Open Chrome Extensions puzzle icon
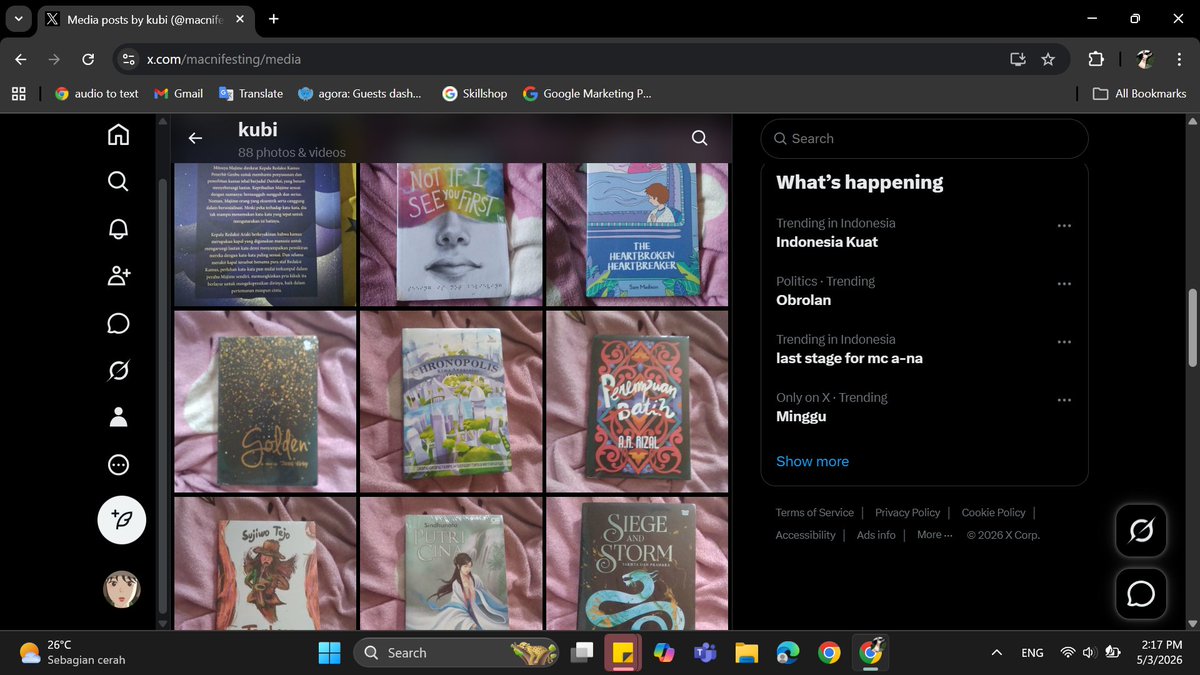This screenshot has width=1200, height=675. coord(1096,59)
